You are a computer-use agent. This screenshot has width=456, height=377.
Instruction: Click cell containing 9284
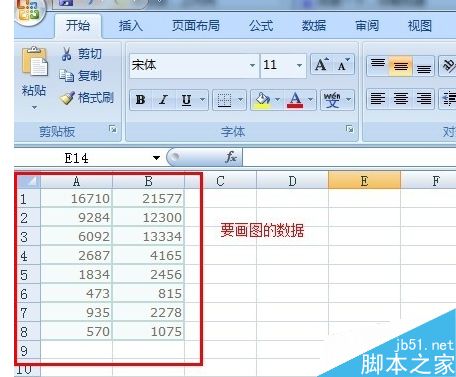point(76,218)
